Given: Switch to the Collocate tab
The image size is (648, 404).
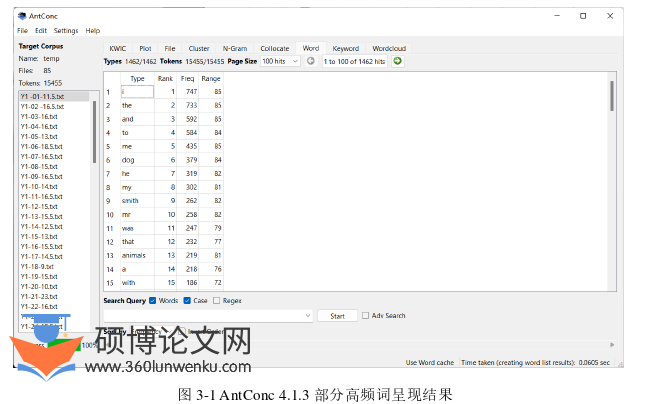Looking at the screenshot, I should click(274, 48).
